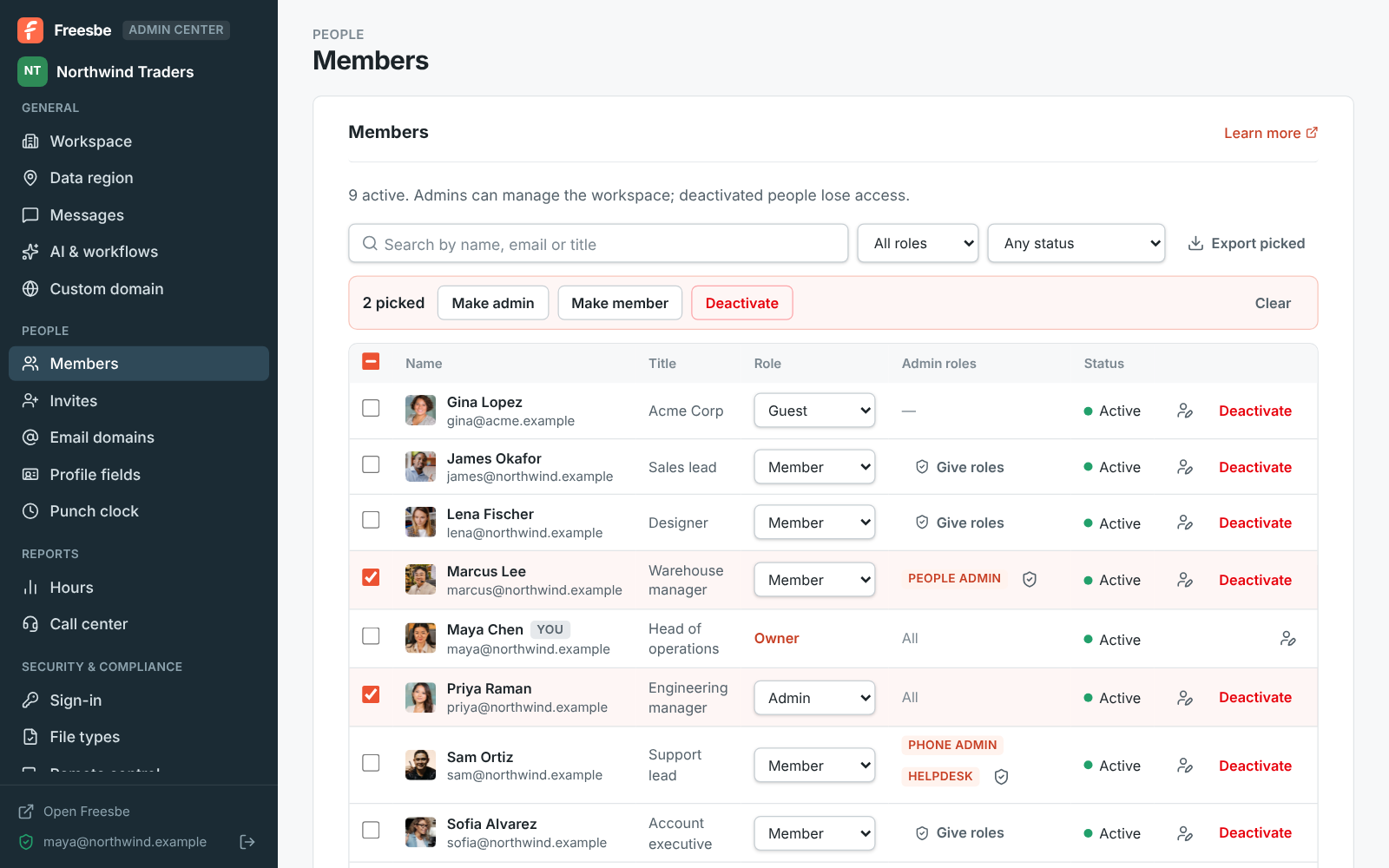Click the external link icon beside Learn more
The height and width of the screenshot is (868, 1389).
(x=1312, y=133)
